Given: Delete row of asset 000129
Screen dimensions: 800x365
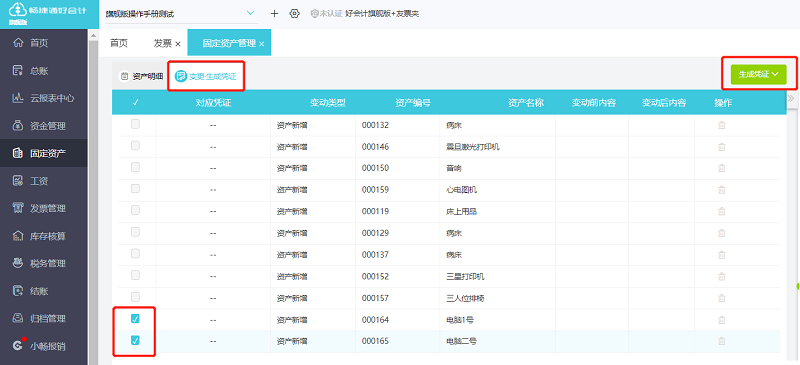Looking at the screenshot, I should [x=722, y=233].
